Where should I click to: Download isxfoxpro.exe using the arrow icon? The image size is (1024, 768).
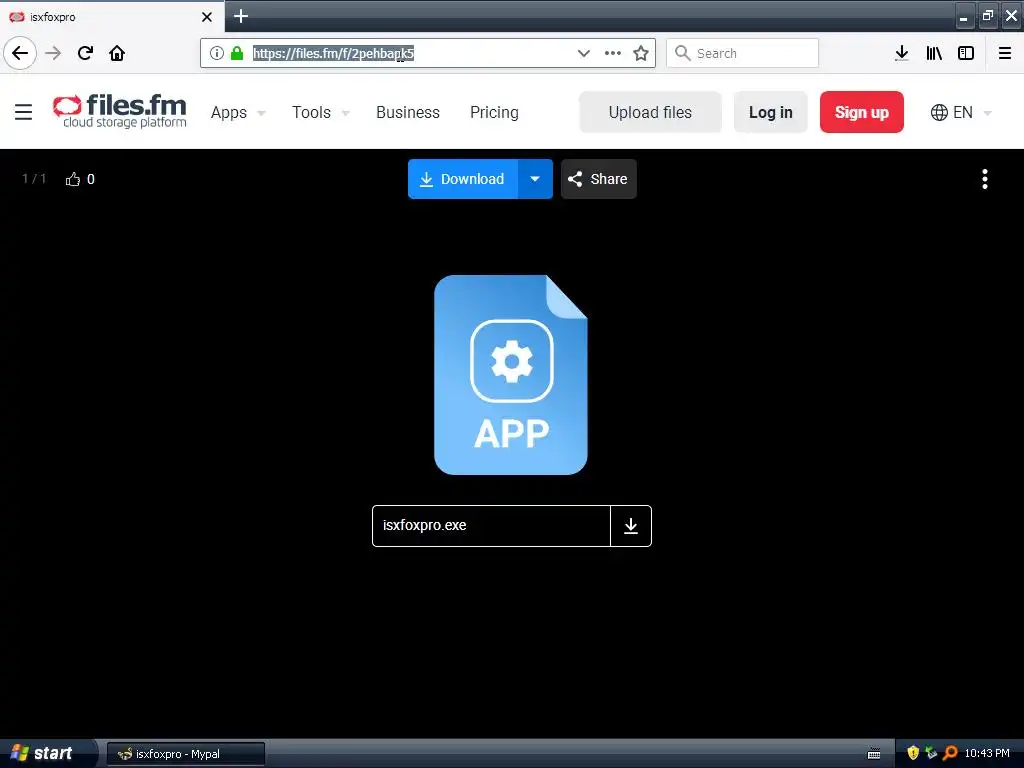(x=631, y=526)
